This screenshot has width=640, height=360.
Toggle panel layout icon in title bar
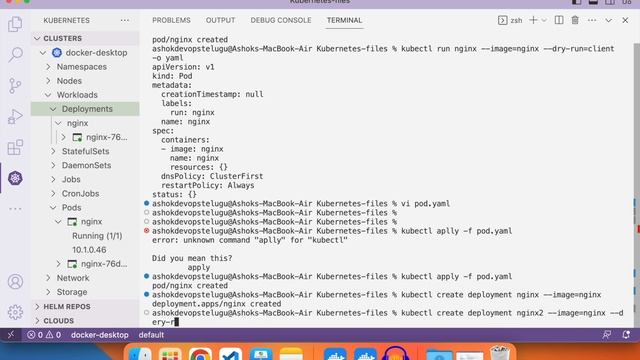click(x=593, y=2)
